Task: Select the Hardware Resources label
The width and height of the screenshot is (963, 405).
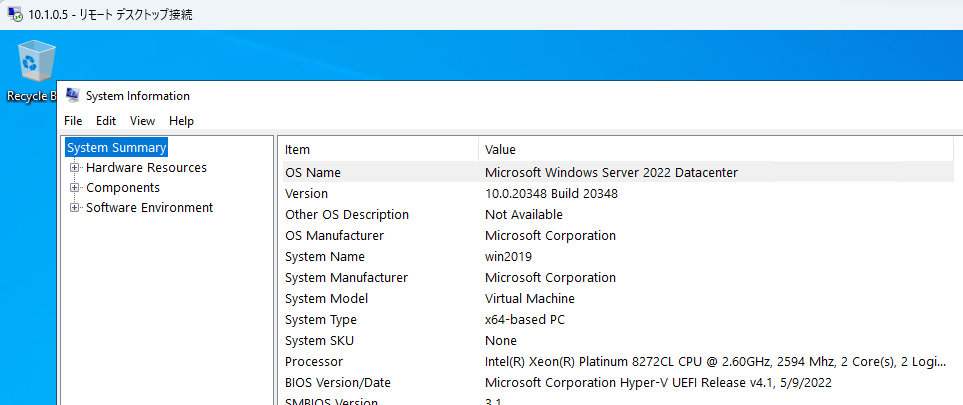Action: (x=146, y=168)
